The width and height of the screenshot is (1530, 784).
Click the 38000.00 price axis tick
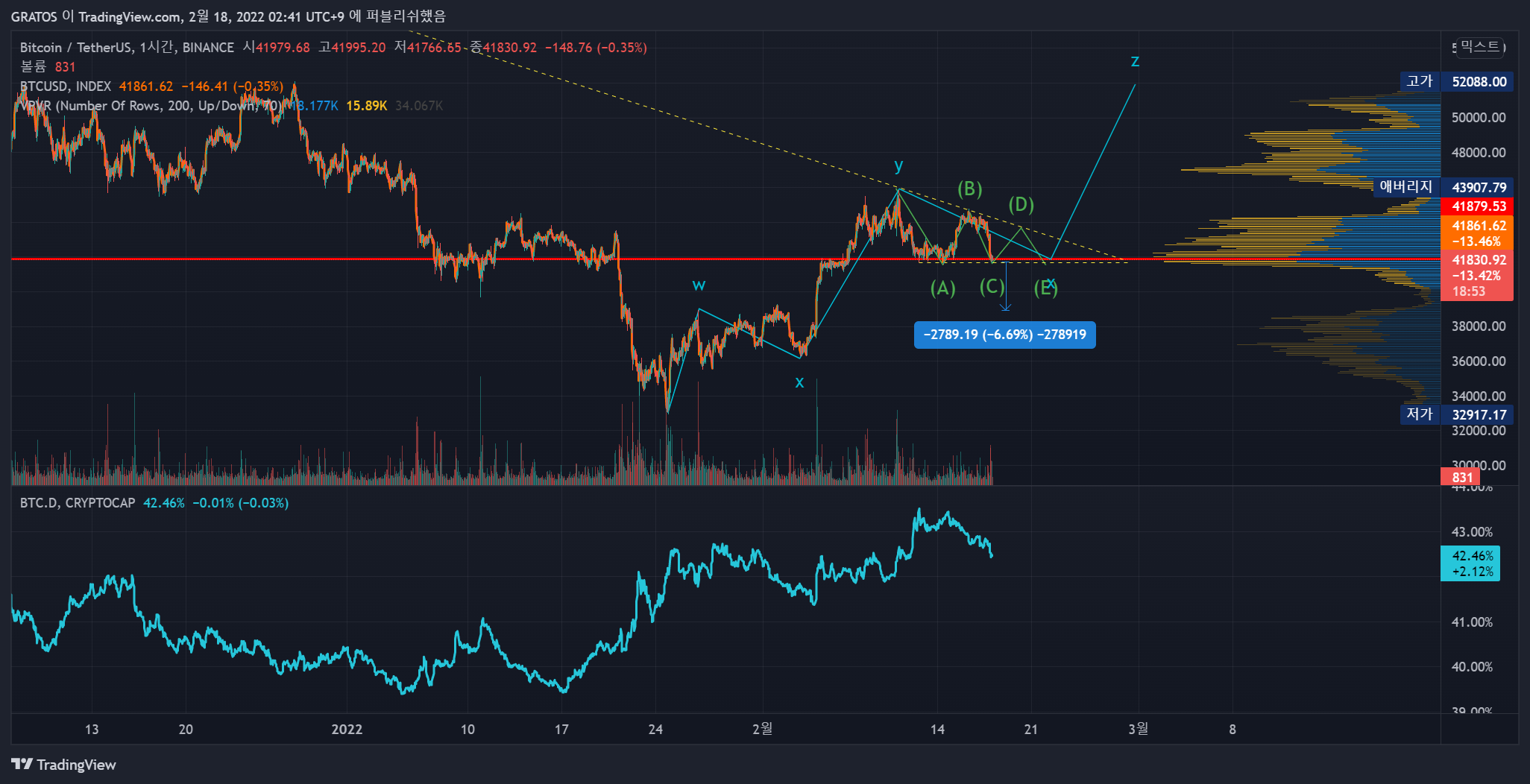[1479, 326]
